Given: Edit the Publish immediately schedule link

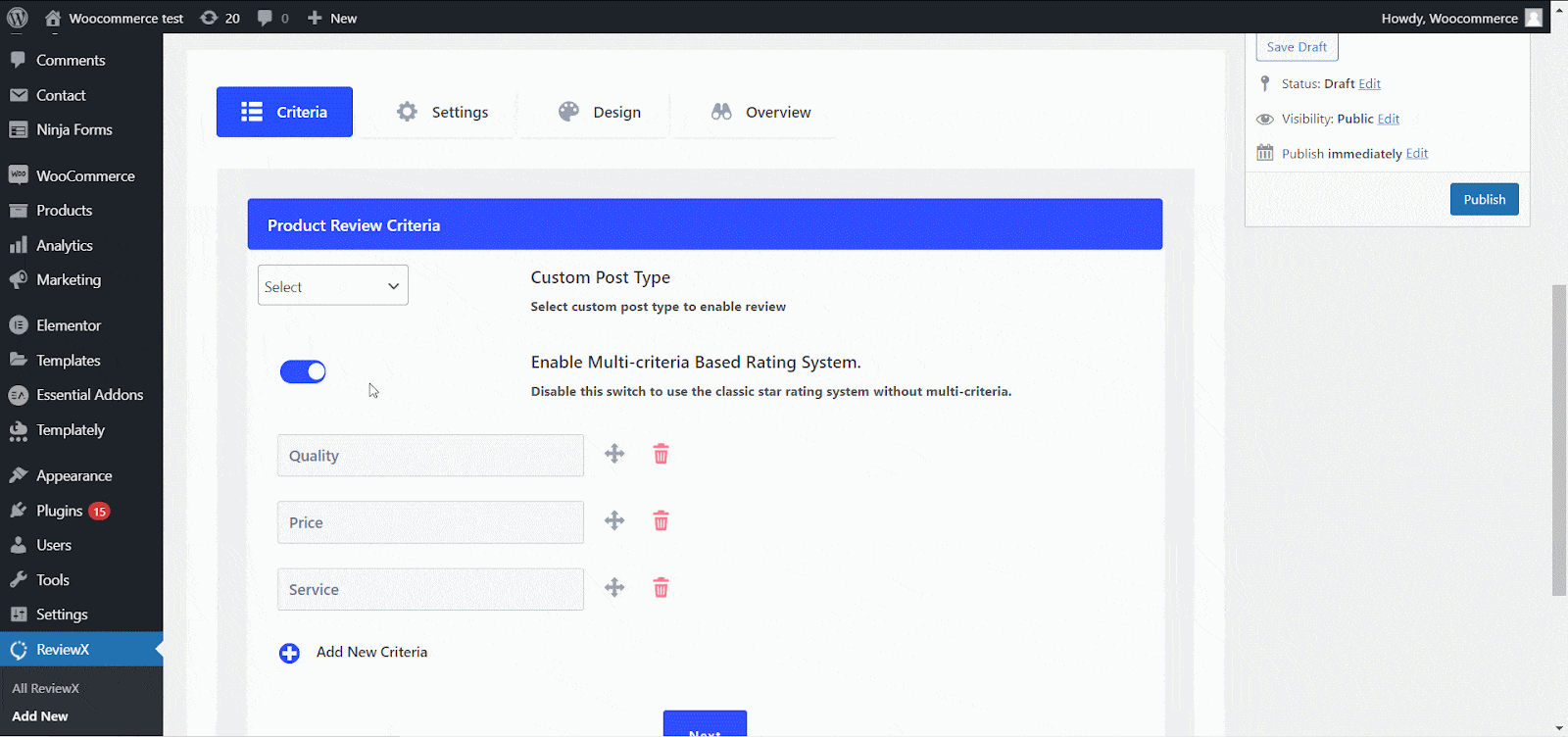Looking at the screenshot, I should click(1417, 154).
